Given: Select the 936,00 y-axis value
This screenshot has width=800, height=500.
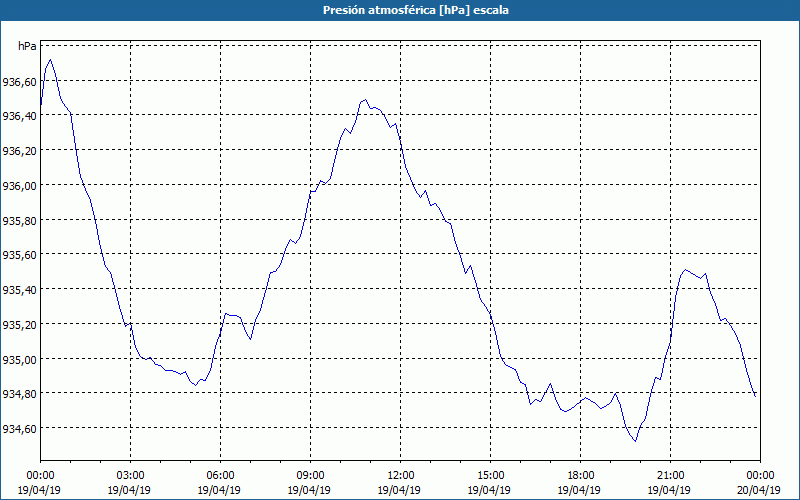Looking at the screenshot, I should pyautogui.click(x=20, y=185).
